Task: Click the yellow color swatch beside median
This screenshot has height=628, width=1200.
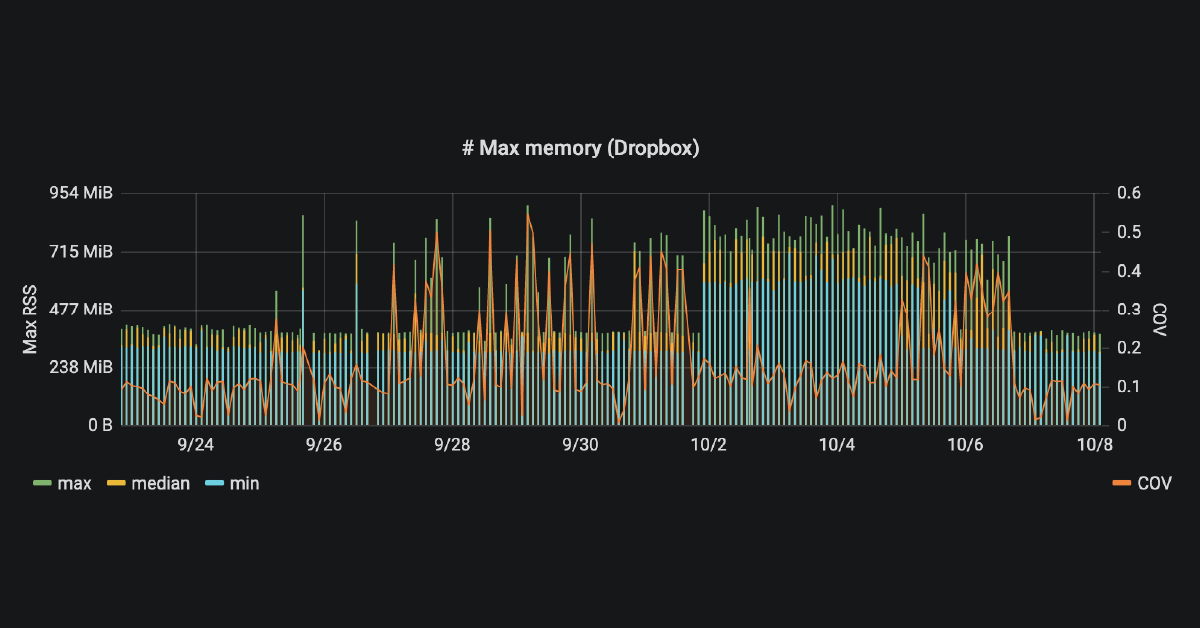Action: tap(116, 484)
